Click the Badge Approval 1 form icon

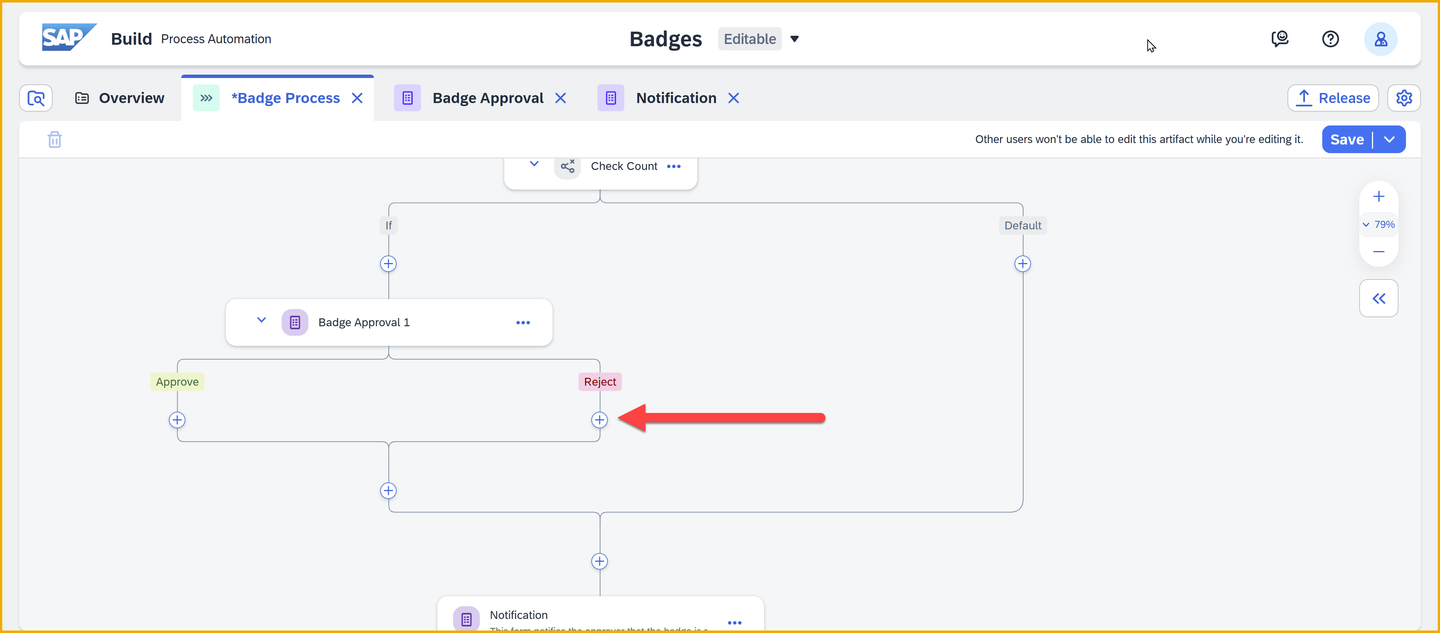click(295, 322)
